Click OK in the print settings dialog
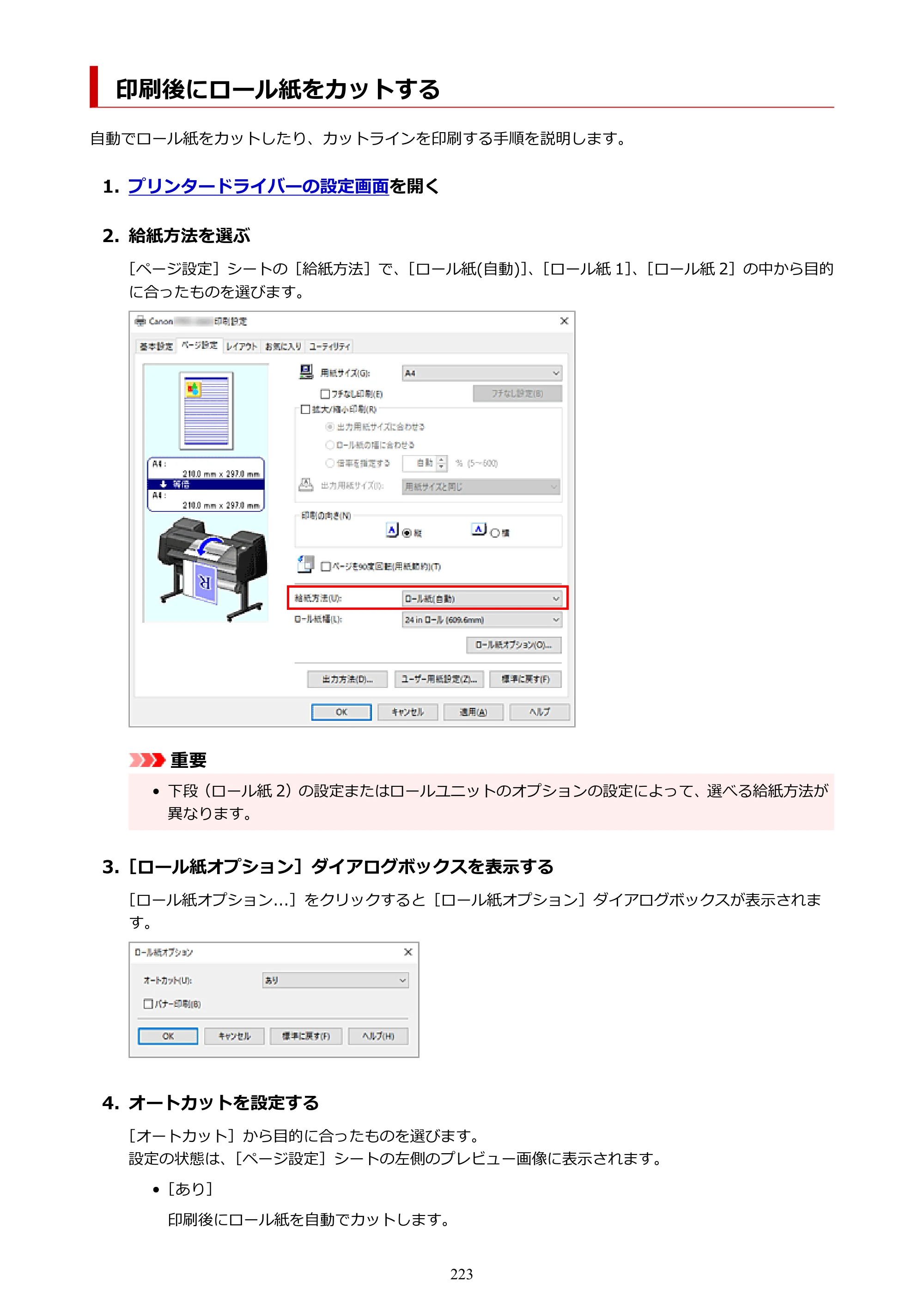The width and height of the screenshot is (924, 1307). click(341, 712)
